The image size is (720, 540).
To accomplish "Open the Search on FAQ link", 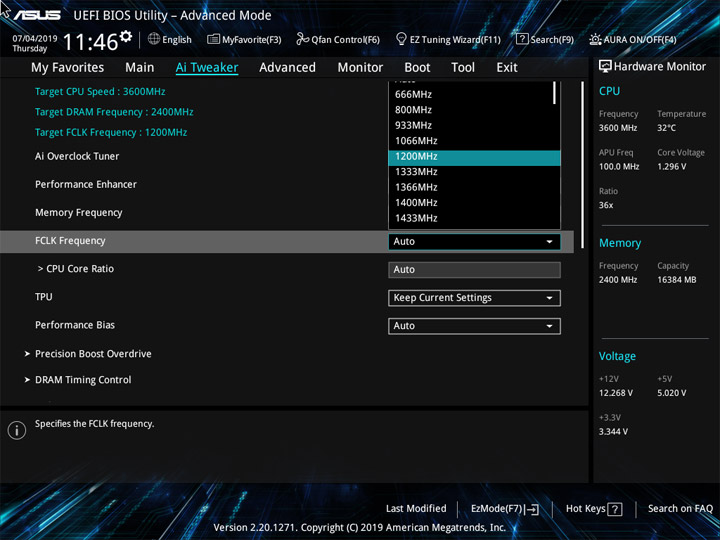I will click(x=680, y=509).
